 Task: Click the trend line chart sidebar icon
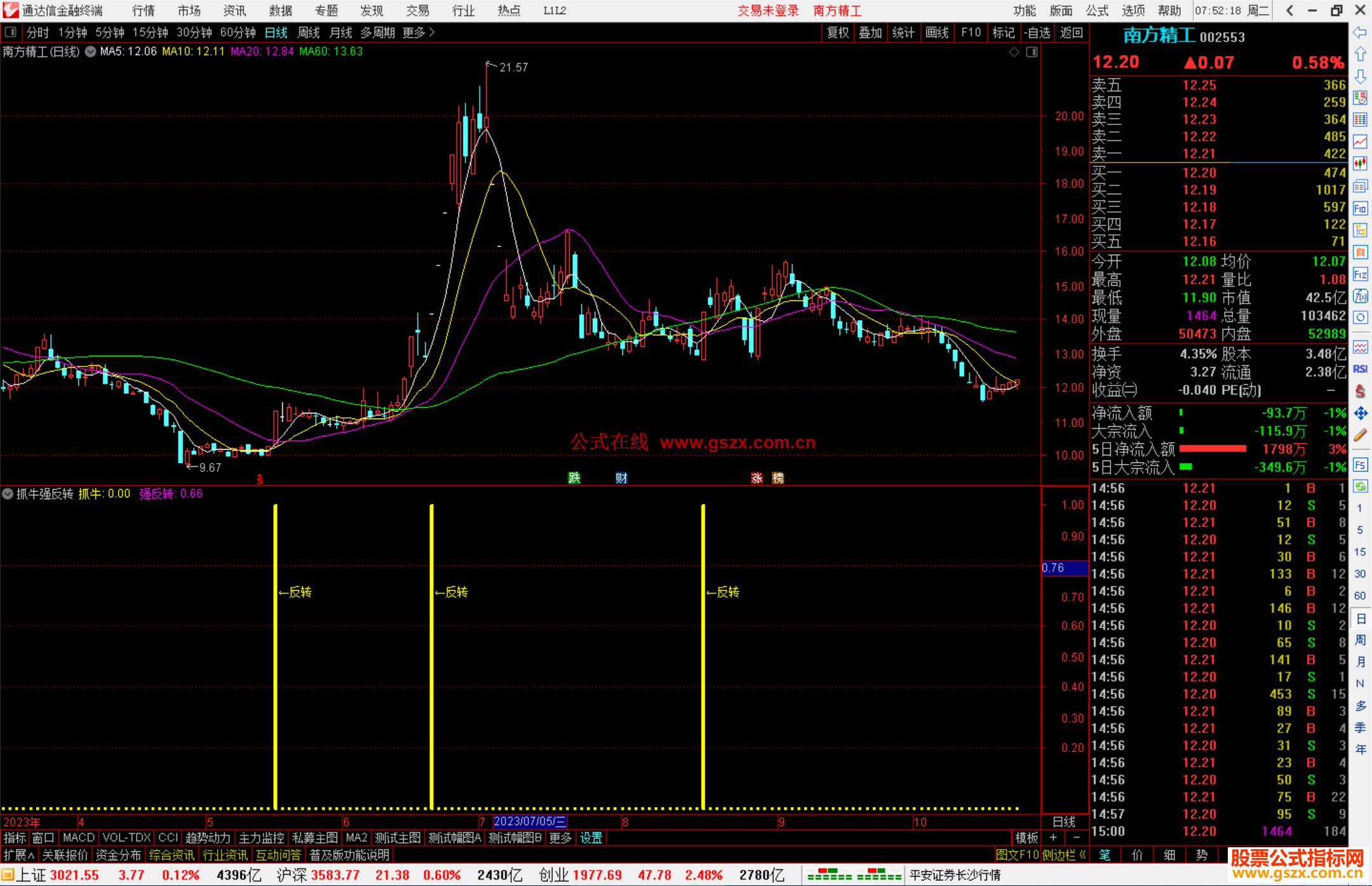[1360, 142]
